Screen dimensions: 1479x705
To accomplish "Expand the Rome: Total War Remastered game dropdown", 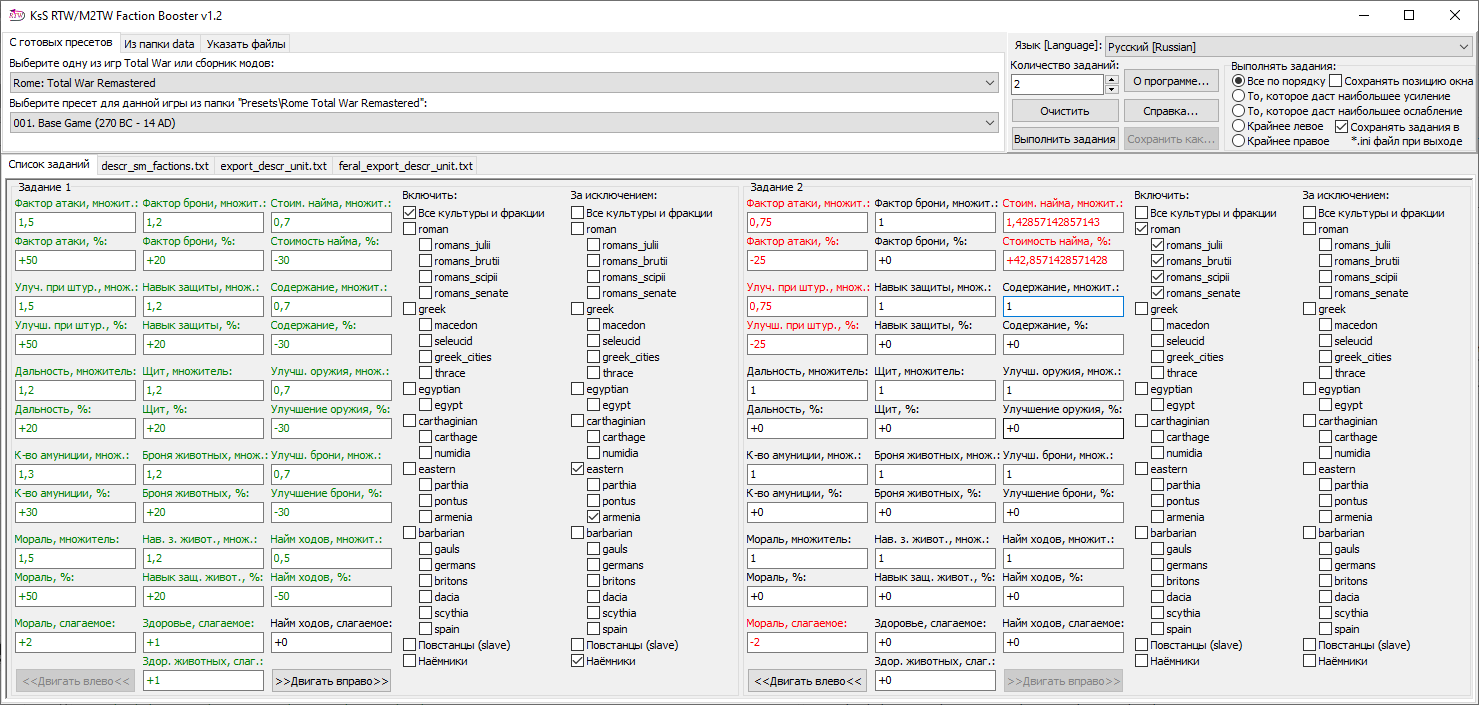I will 504,83.
